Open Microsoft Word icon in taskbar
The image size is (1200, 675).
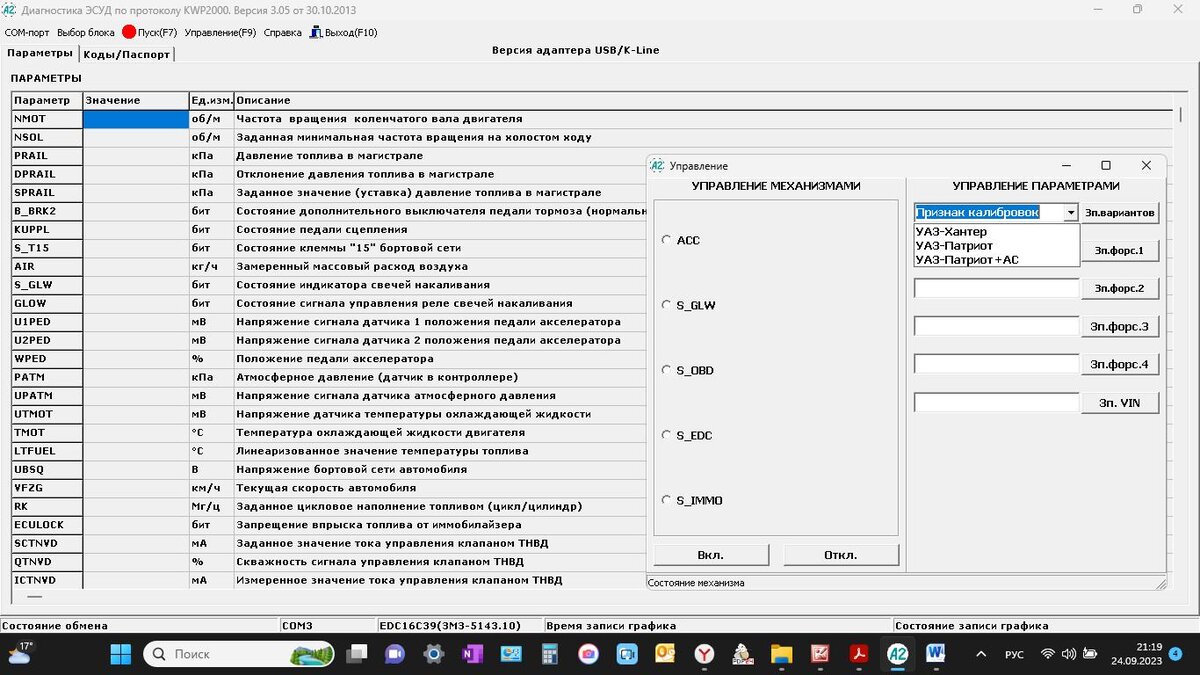(x=936, y=654)
